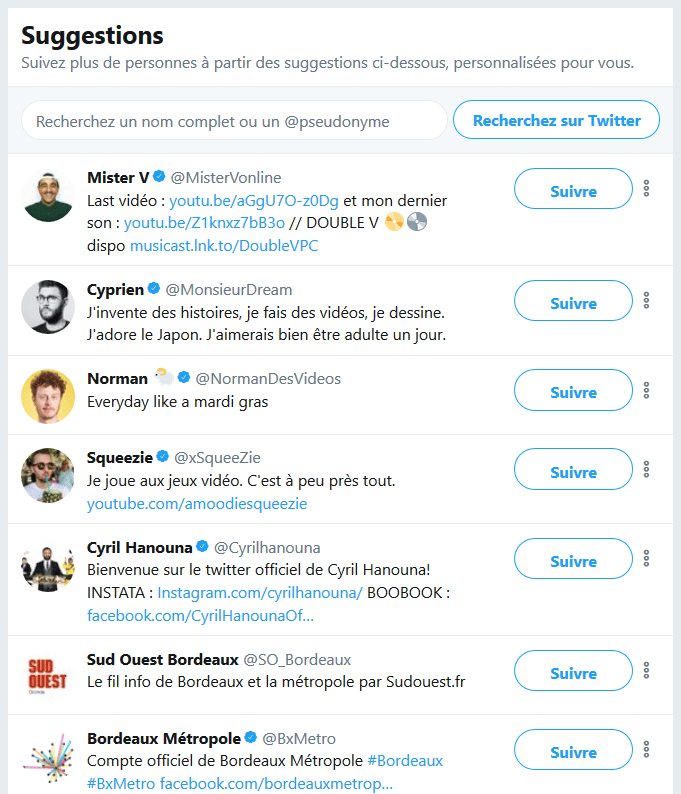Open more options for Sud Ouest Bordeaux
The height and width of the screenshot is (794, 681).
(647, 670)
